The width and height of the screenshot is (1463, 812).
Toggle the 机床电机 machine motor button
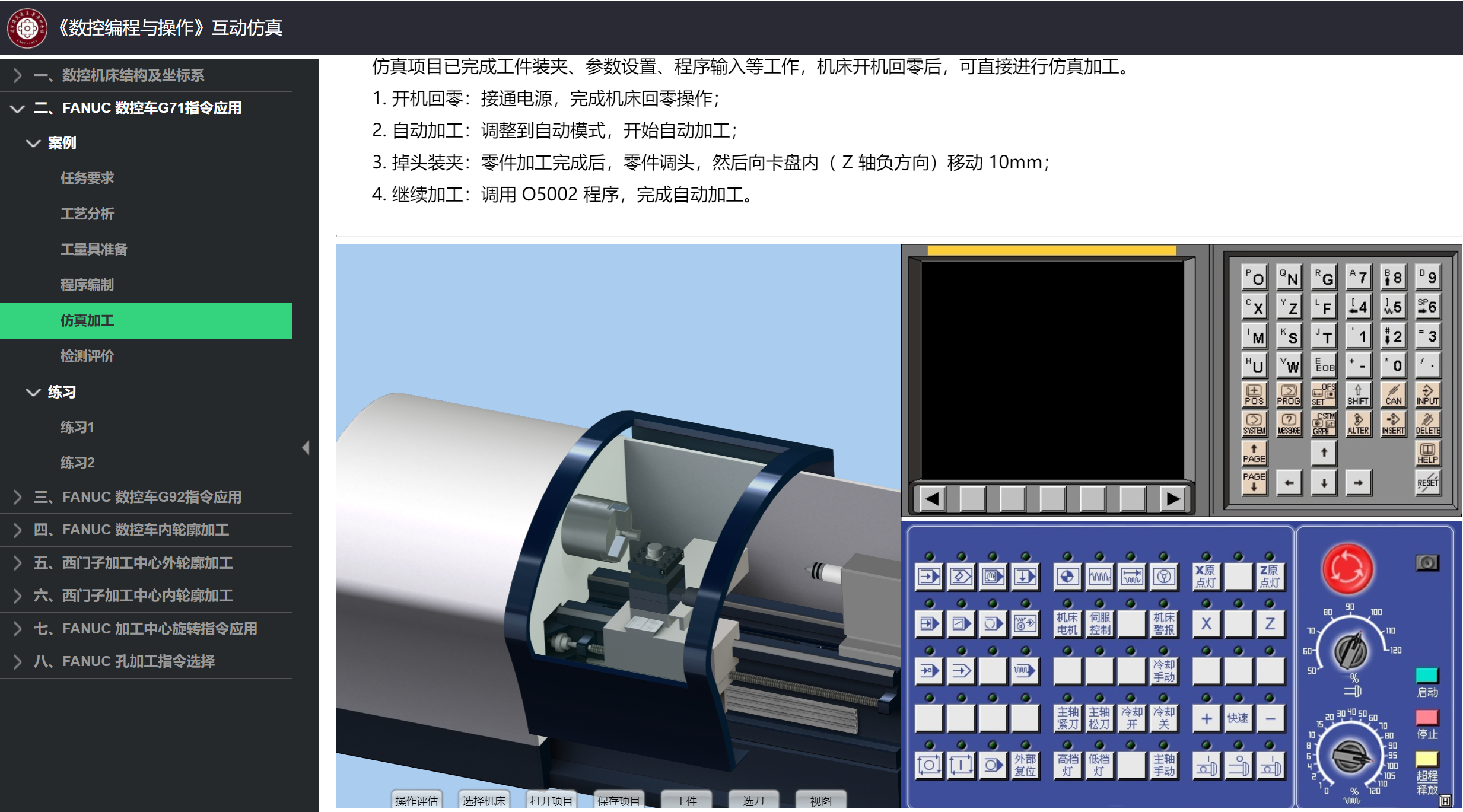click(1067, 624)
